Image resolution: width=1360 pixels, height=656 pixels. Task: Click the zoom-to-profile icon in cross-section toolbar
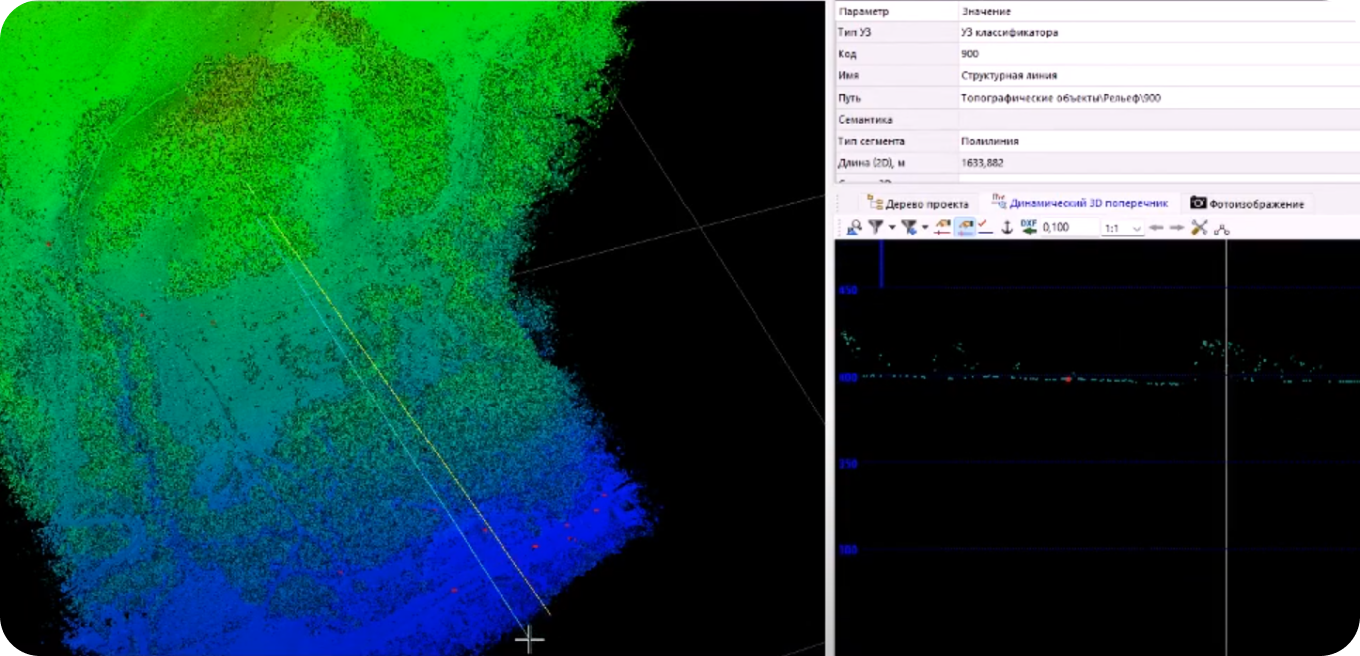[x=854, y=228]
